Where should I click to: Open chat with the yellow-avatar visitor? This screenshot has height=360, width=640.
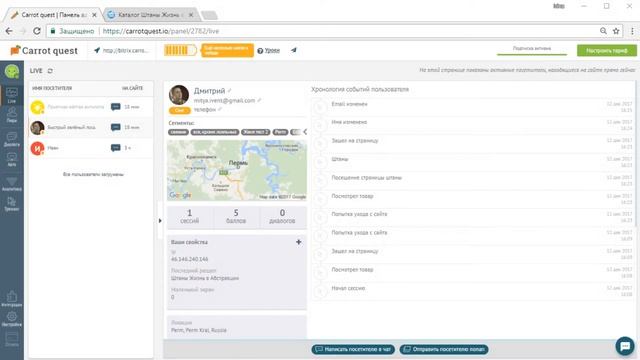coord(116,107)
